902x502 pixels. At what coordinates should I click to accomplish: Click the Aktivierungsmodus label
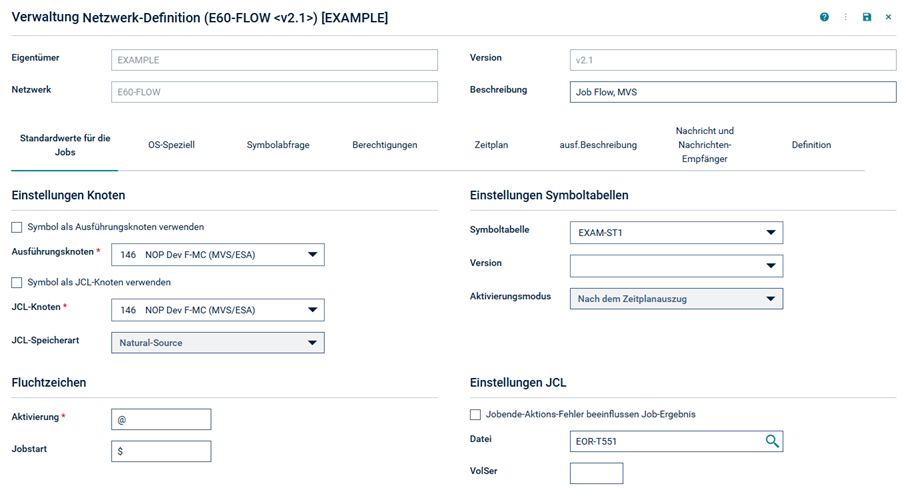point(510,297)
